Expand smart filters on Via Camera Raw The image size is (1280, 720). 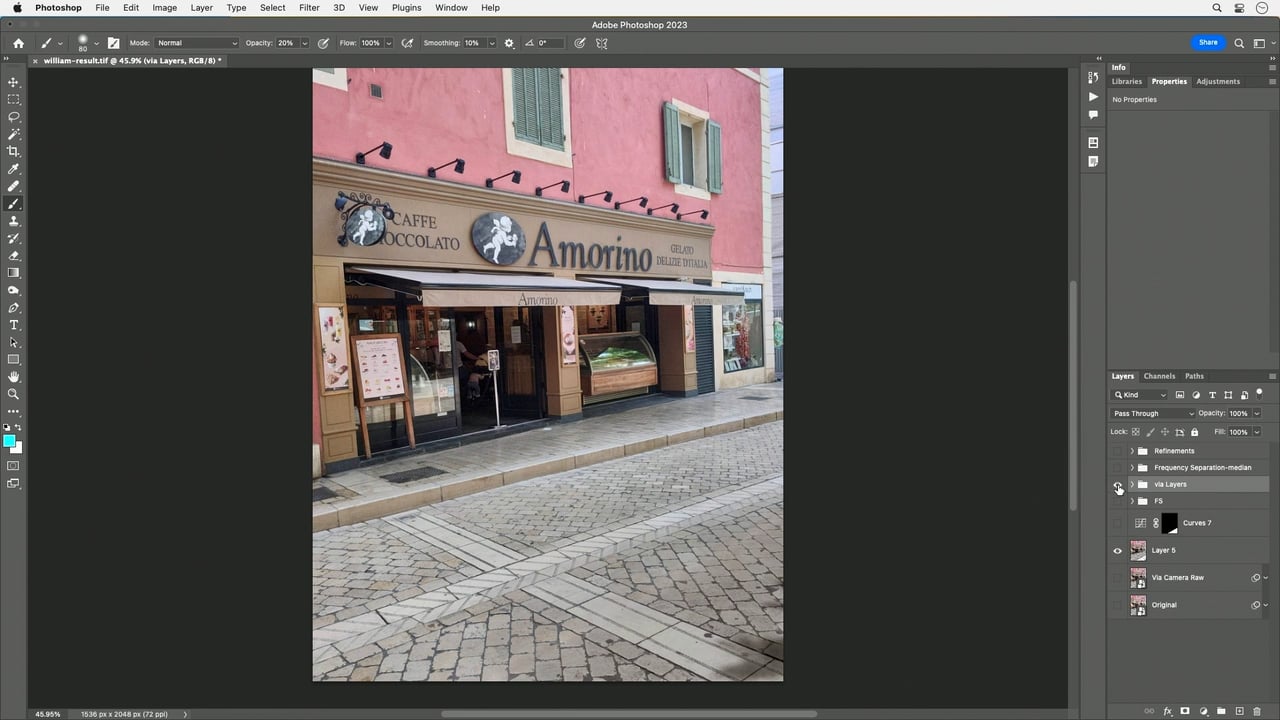tap(1266, 578)
